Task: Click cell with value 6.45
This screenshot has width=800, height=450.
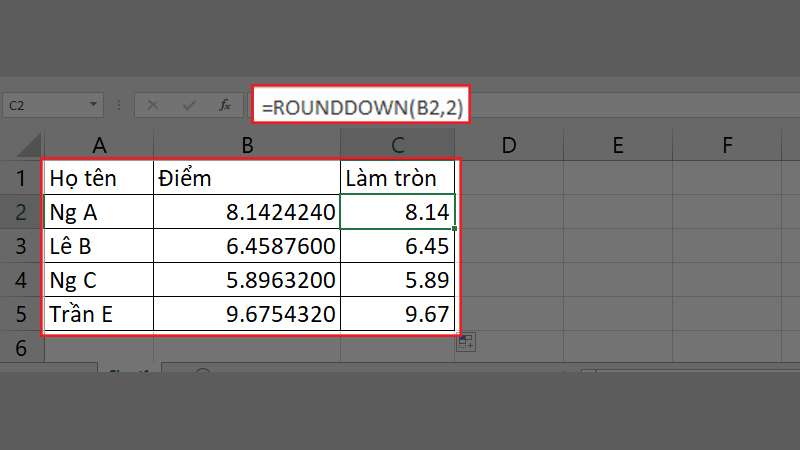Action: click(397, 246)
